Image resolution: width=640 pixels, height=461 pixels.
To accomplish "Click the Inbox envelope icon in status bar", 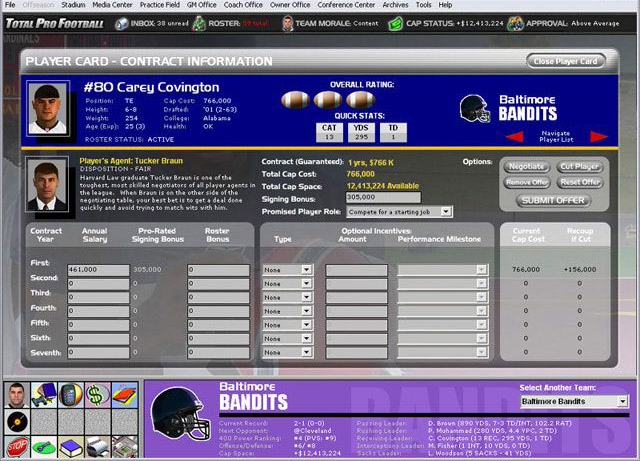I will point(119,21).
